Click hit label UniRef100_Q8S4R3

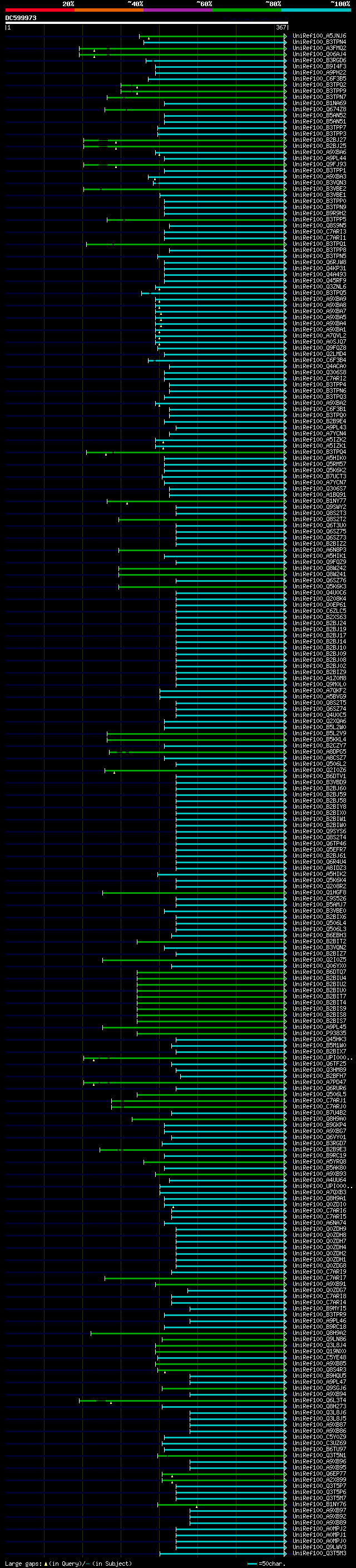coord(319,1370)
